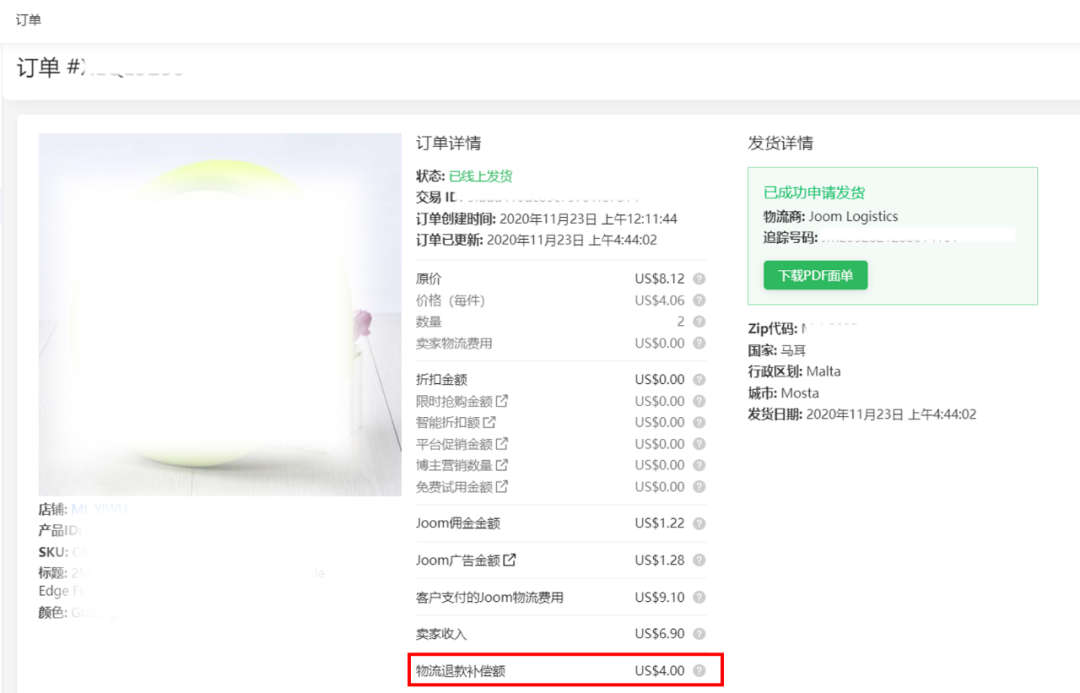The height and width of the screenshot is (693, 1080).
Task: Click the help icon beside Joom佣金金额
Action: (700, 523)
